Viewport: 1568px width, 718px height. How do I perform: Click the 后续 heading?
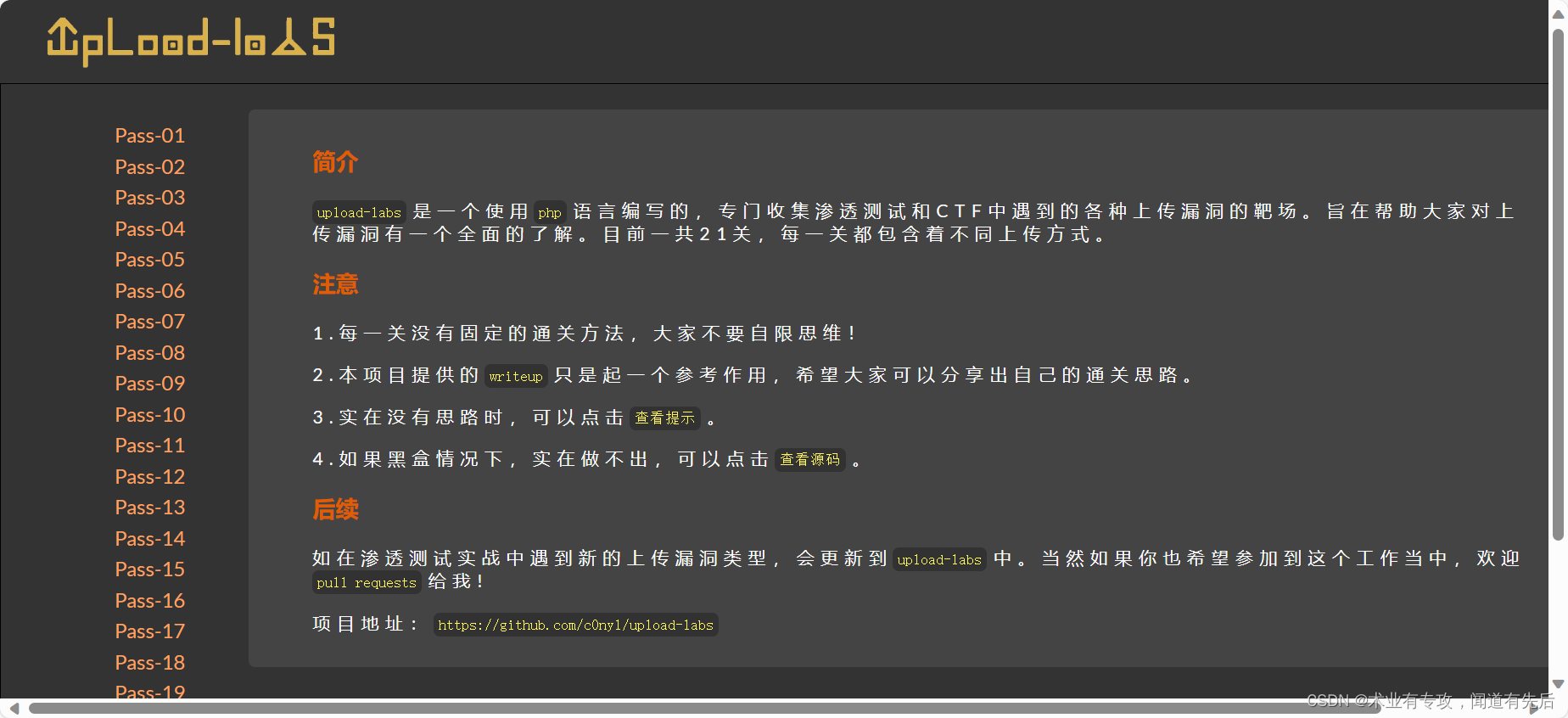tap(335, 509)
